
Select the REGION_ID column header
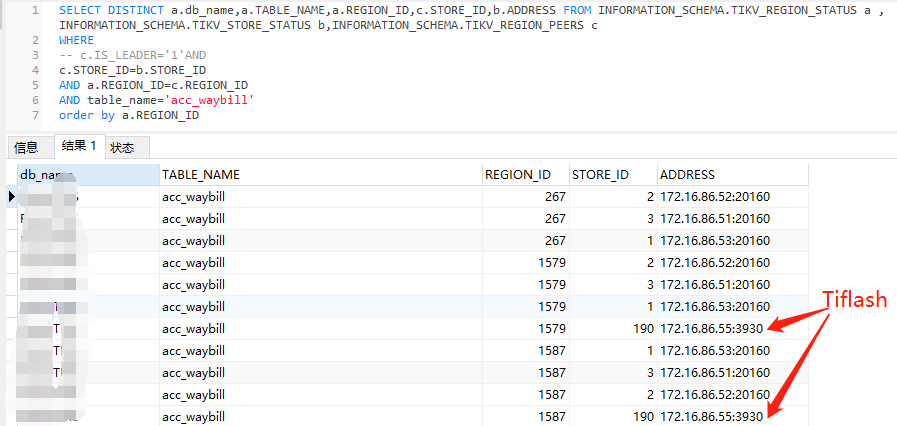point(517,175)
